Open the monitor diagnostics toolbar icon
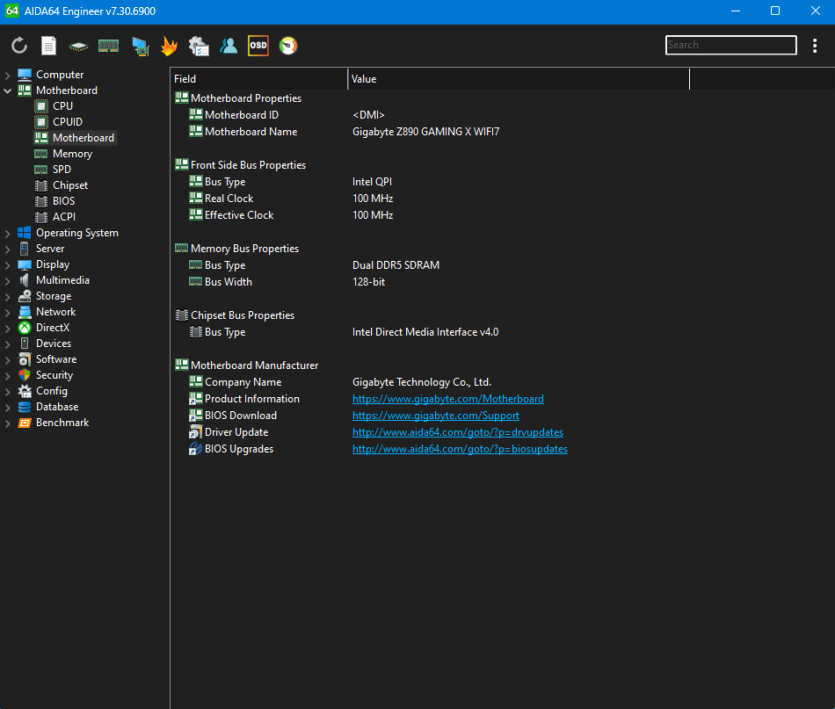Screen dimensions: 835x709 coord(140,46)
